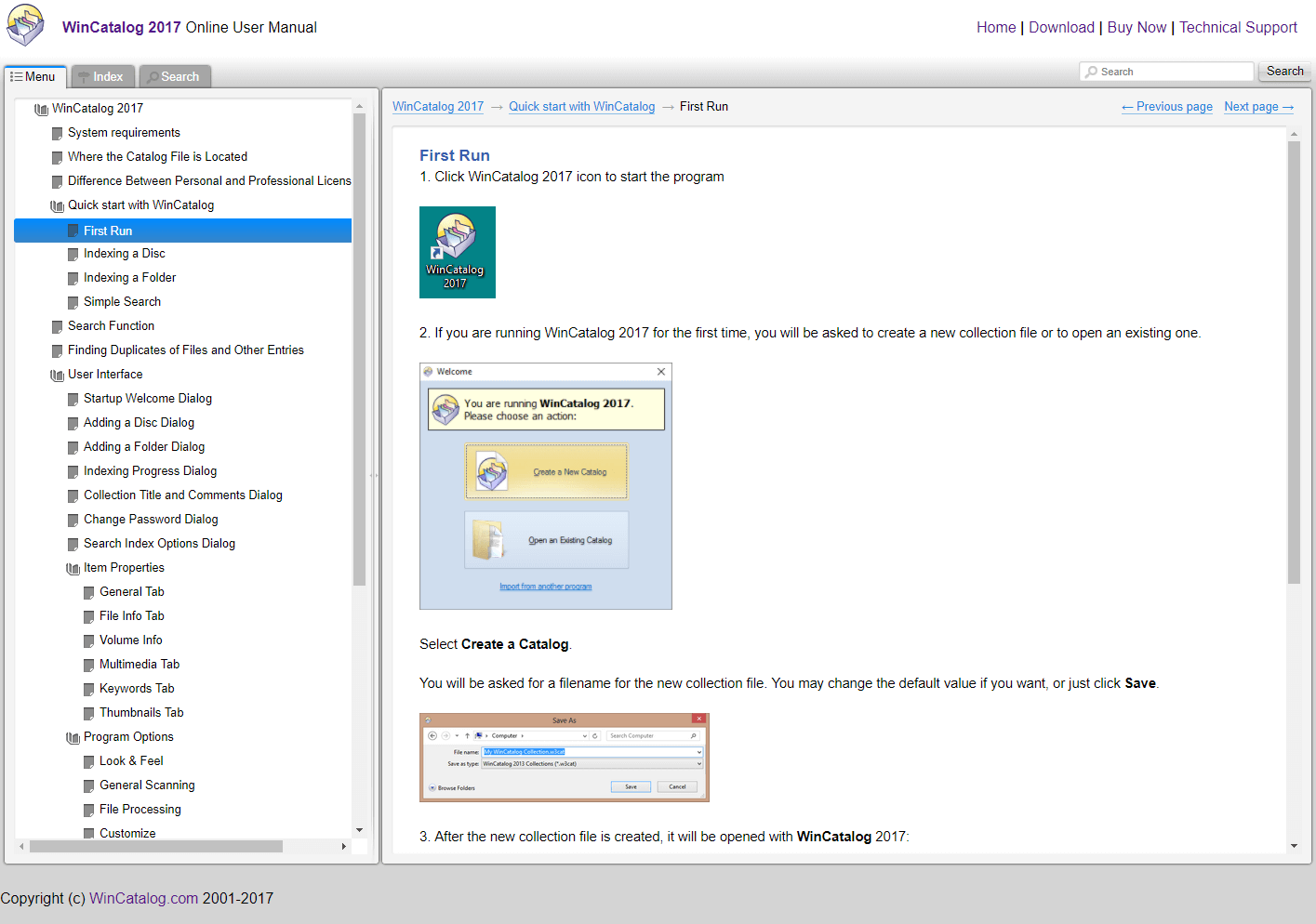Screen dimensions: 1316x924
Task: Click page icon beside System requirements
Action: click(x=58, y=134)
